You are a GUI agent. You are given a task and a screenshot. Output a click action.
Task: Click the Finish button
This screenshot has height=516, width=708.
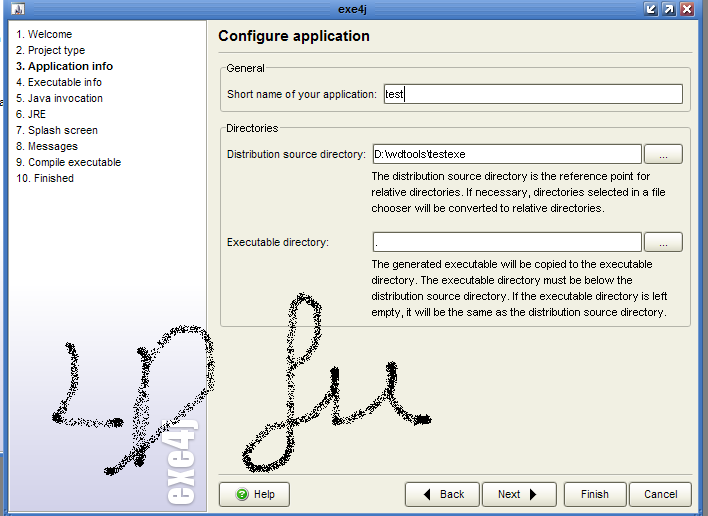tap(595, 494)
